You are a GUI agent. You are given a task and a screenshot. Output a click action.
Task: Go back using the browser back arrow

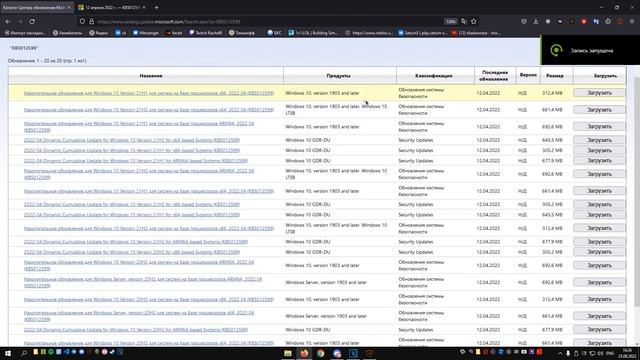tap(8, 21)
